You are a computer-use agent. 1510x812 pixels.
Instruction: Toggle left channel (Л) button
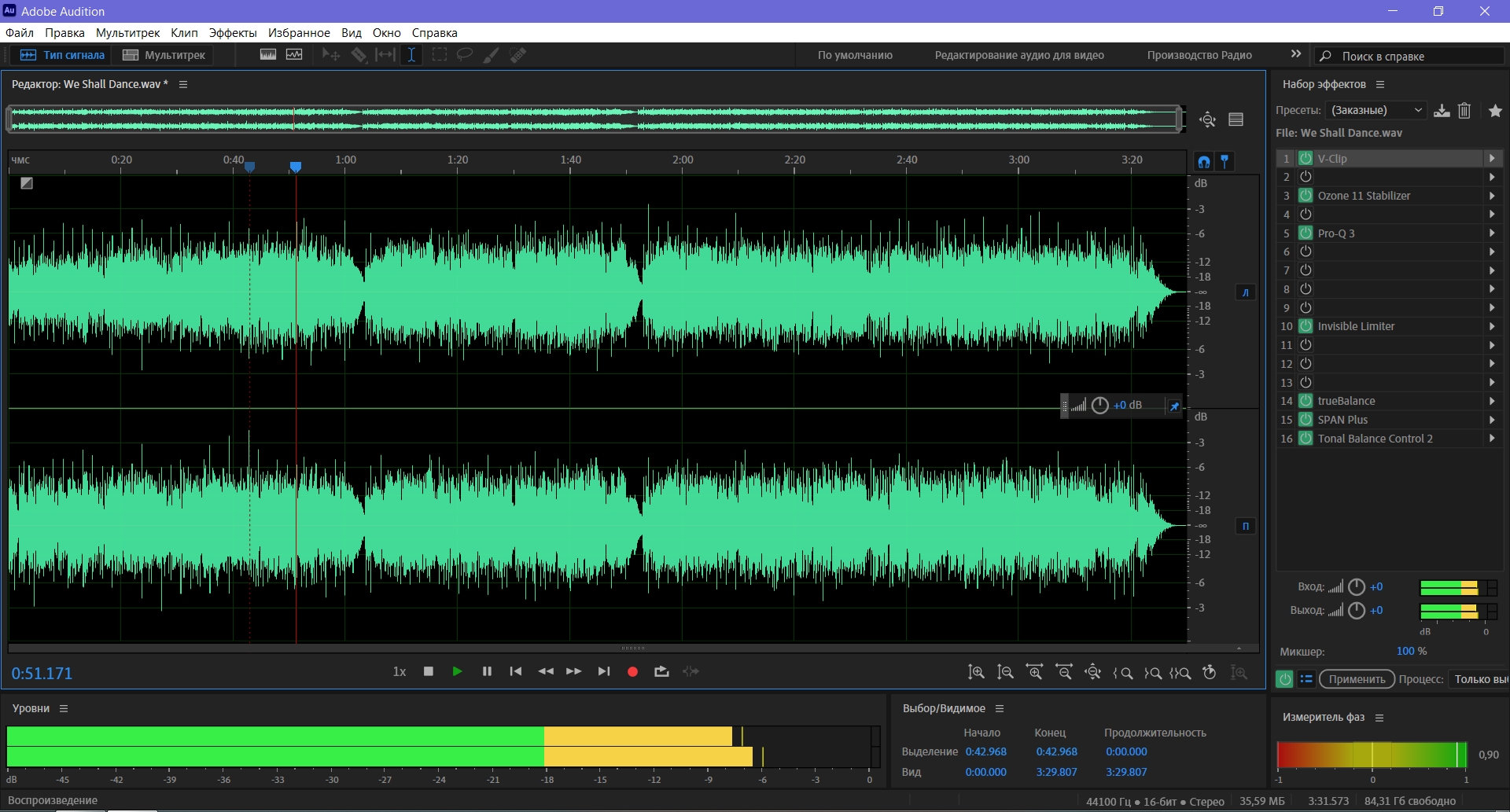pyautogui.click(x=1246, y=292)
